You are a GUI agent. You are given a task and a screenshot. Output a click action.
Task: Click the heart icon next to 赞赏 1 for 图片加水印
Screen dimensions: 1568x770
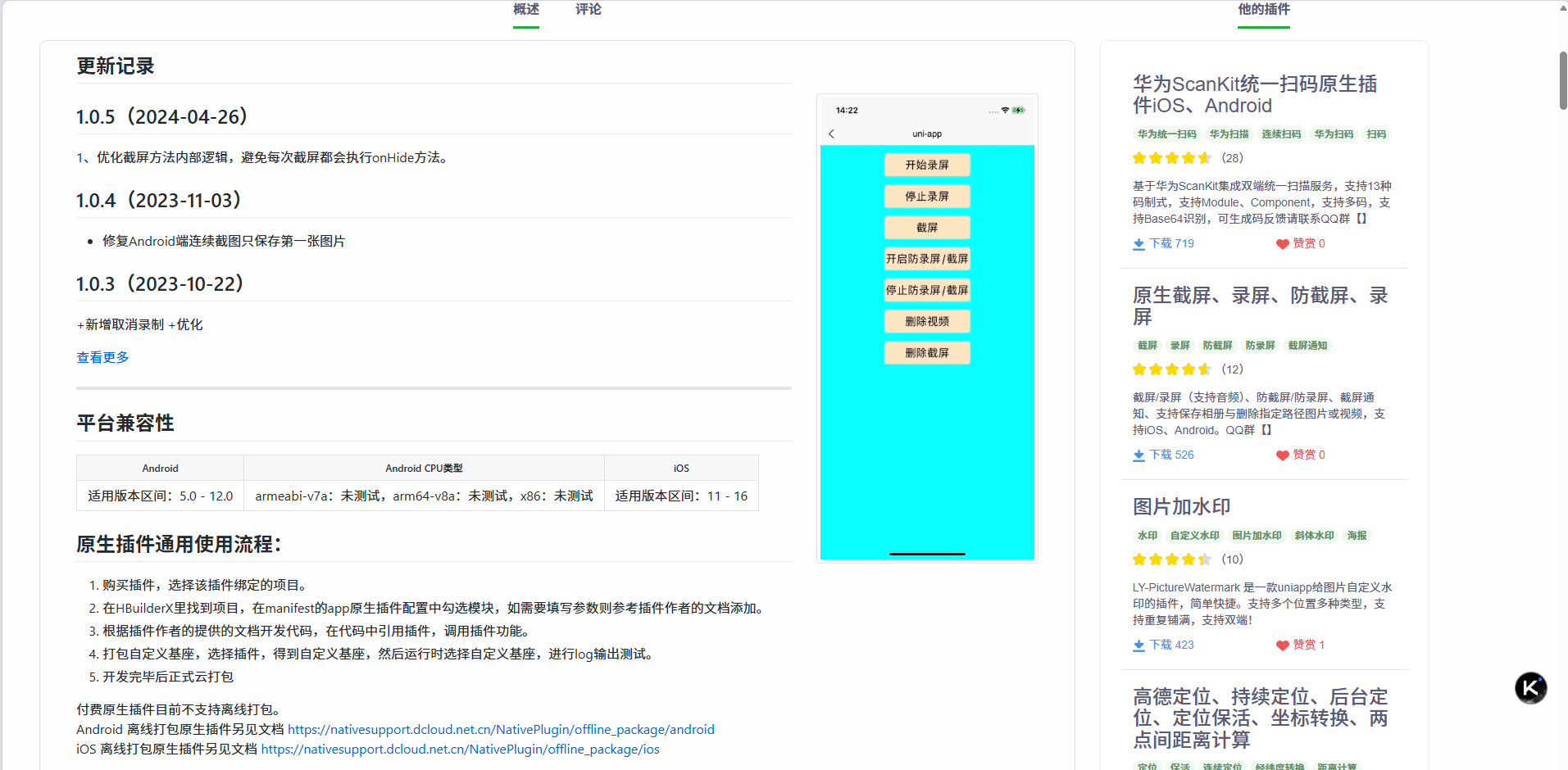(x=1282, y=645)
